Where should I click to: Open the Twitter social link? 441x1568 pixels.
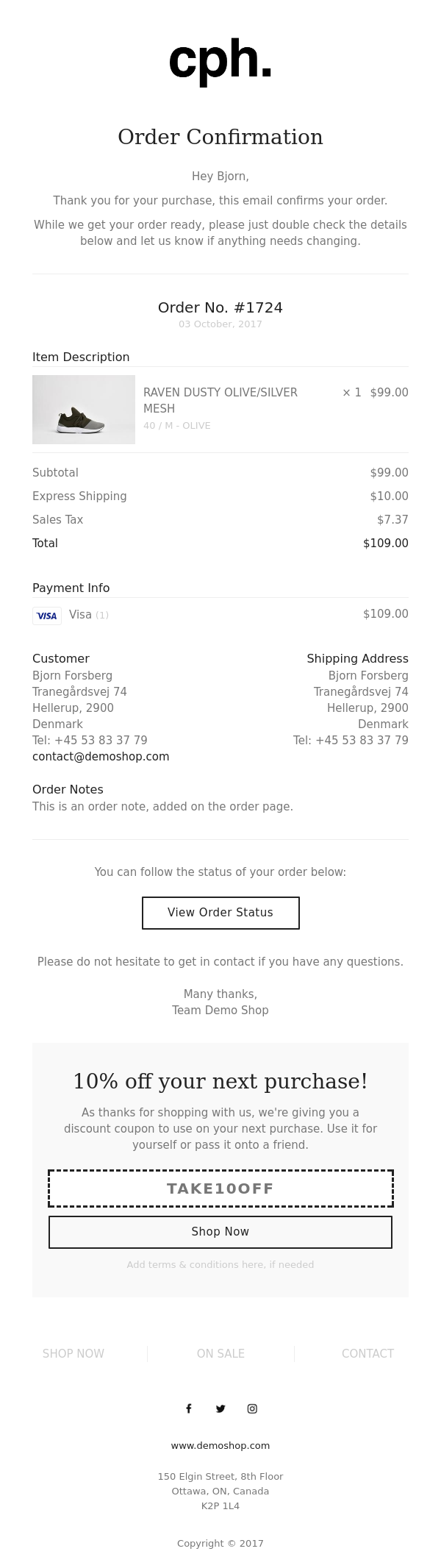[220, 1408]
